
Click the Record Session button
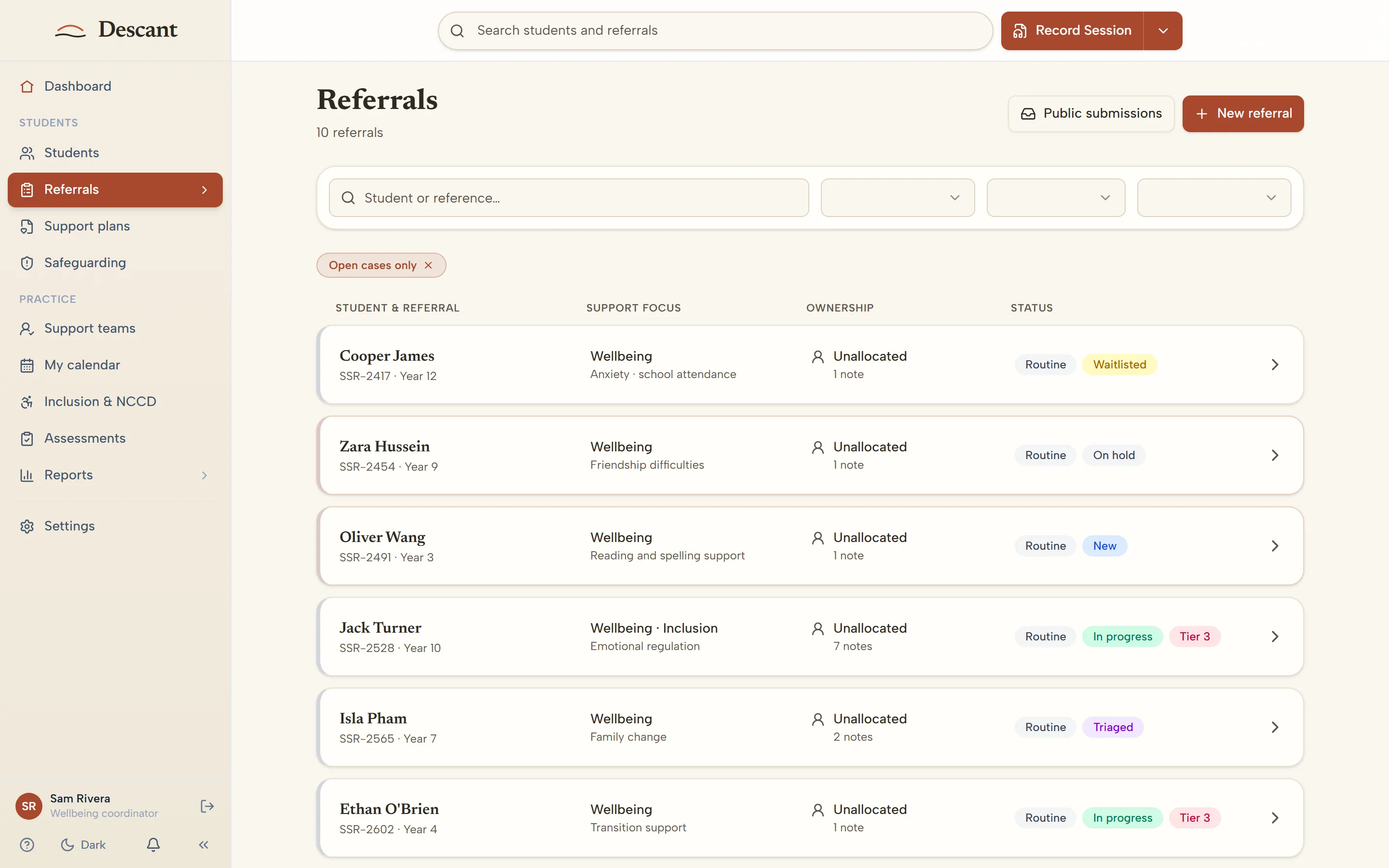(1072, 30)
